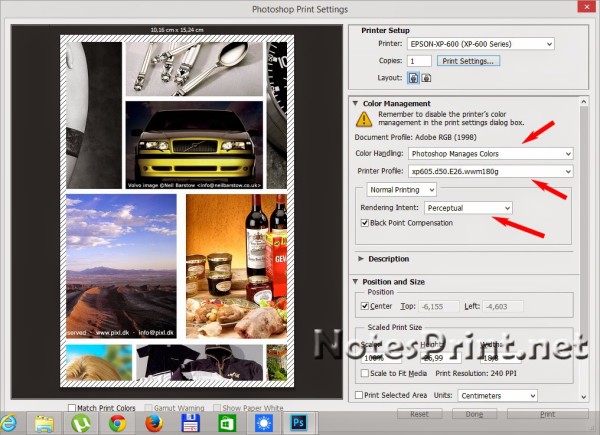Launch Firefox from the taskbar
600x435 pixels.
pyautogui.click(x=153, y=424)
